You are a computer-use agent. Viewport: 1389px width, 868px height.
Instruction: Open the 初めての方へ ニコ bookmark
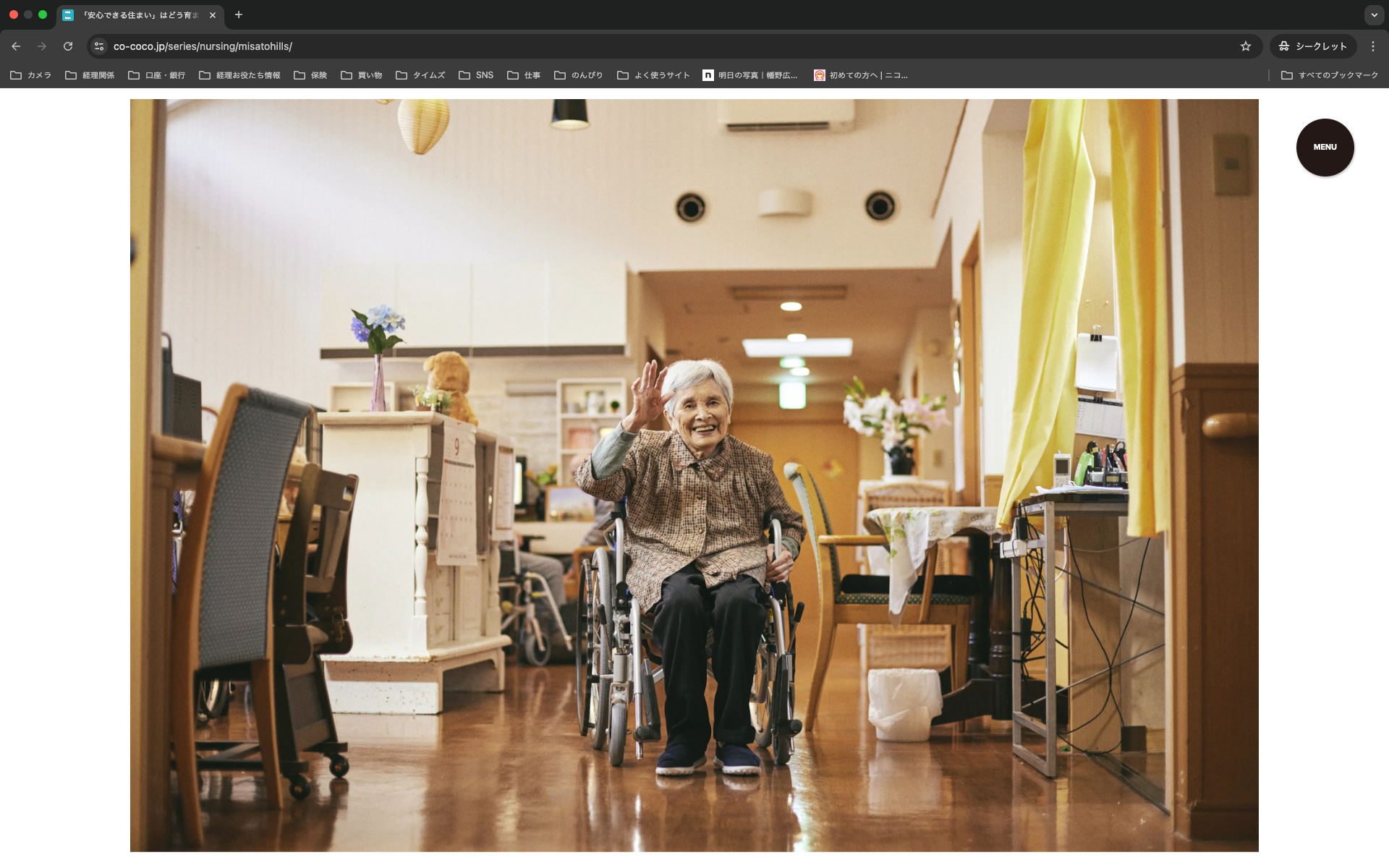click(x=861, y=75)
